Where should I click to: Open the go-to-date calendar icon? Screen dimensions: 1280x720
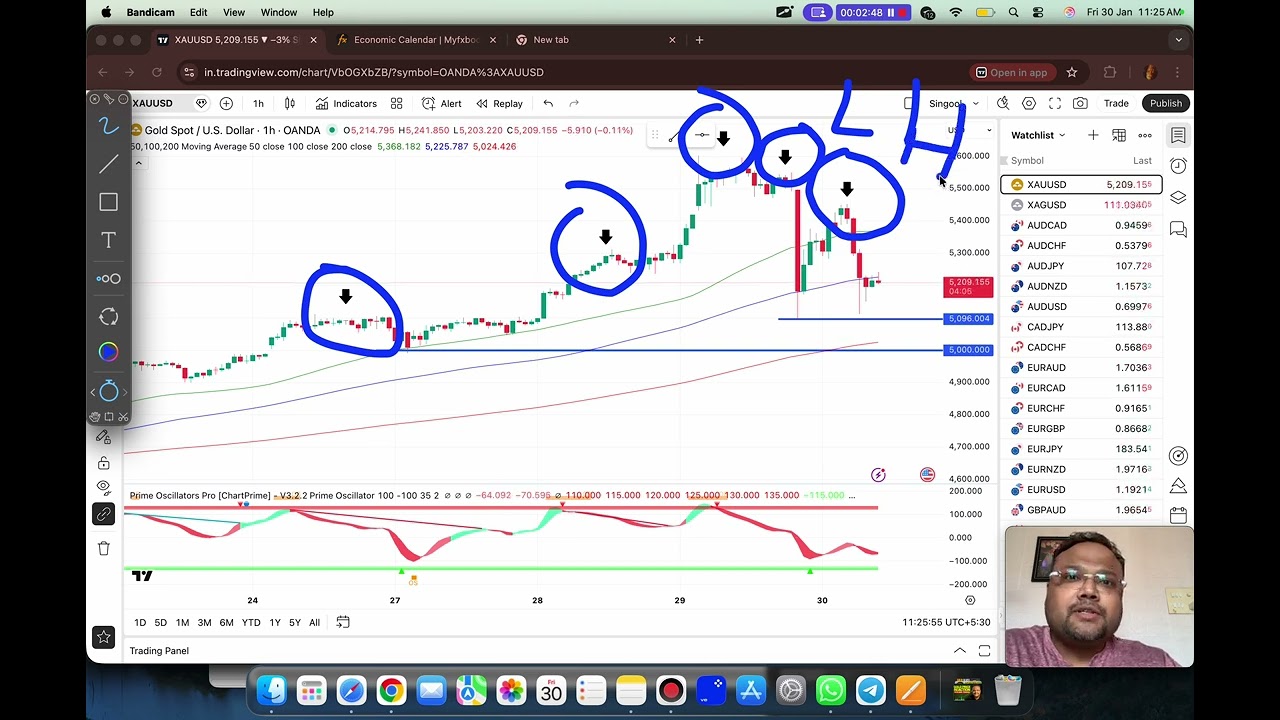click(x=343, y=622)
